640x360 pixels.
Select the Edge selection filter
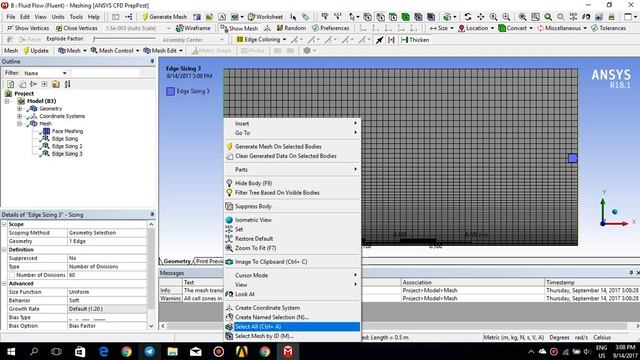pyautogui.click(x=380, y=17)
